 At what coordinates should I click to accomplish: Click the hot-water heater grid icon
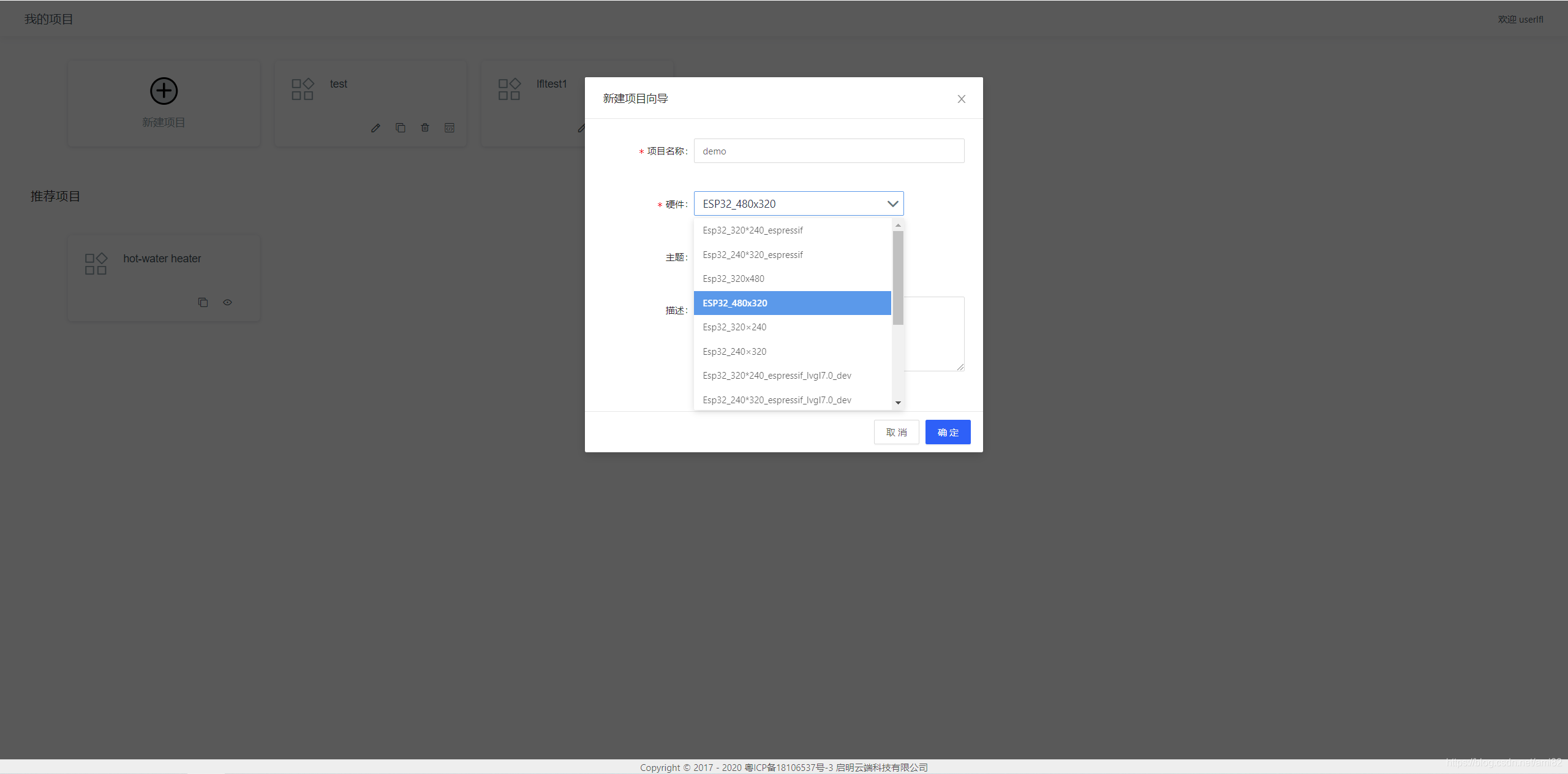96,264
